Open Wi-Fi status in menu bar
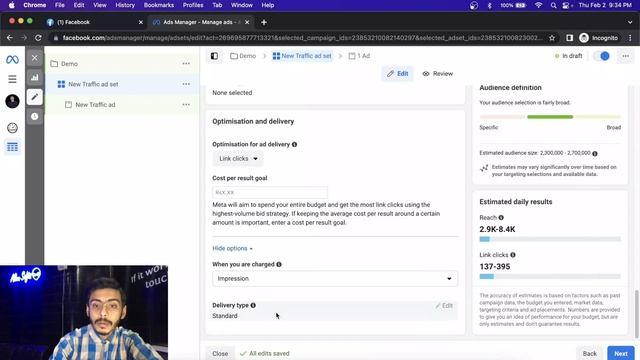Image resolution: width=640 pixels, height=360 pixels. tap(538, 5)
